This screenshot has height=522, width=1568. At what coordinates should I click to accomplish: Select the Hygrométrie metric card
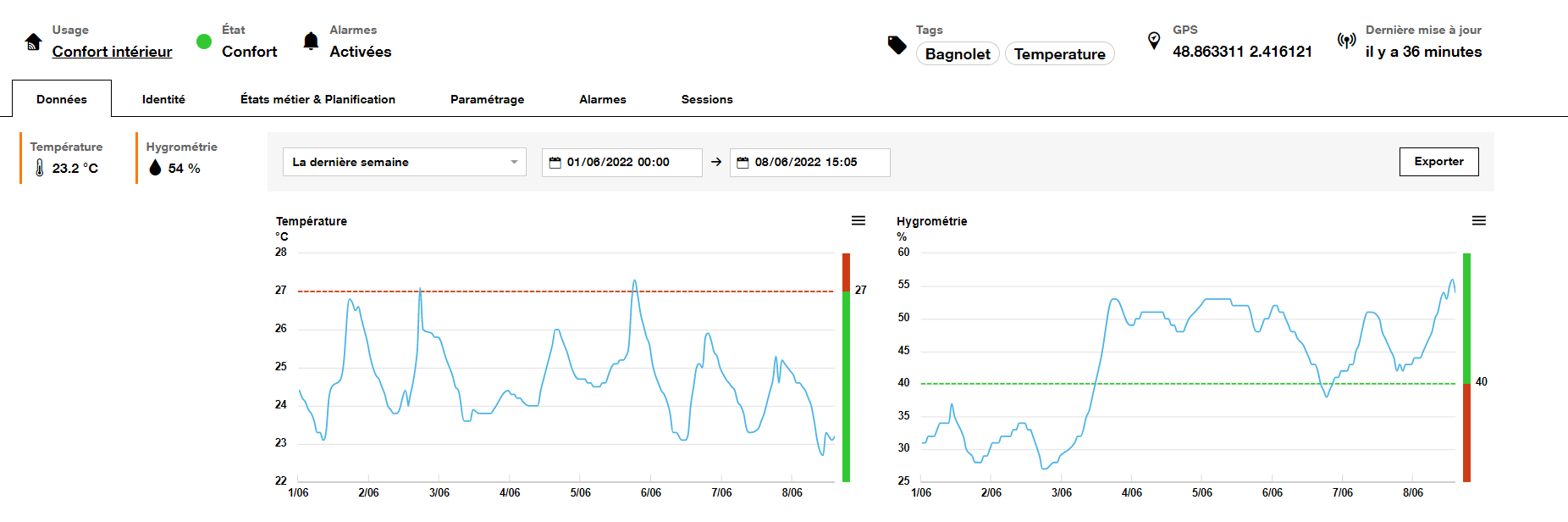[x=181, y=158]
